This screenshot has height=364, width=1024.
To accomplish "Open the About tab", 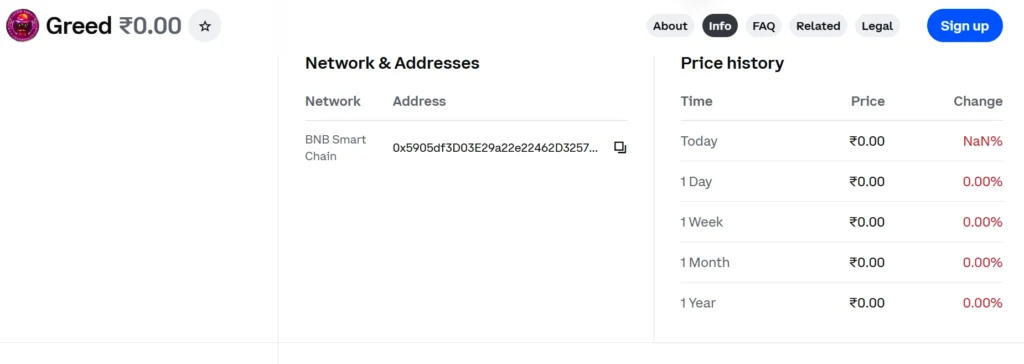I will [670, 26].
